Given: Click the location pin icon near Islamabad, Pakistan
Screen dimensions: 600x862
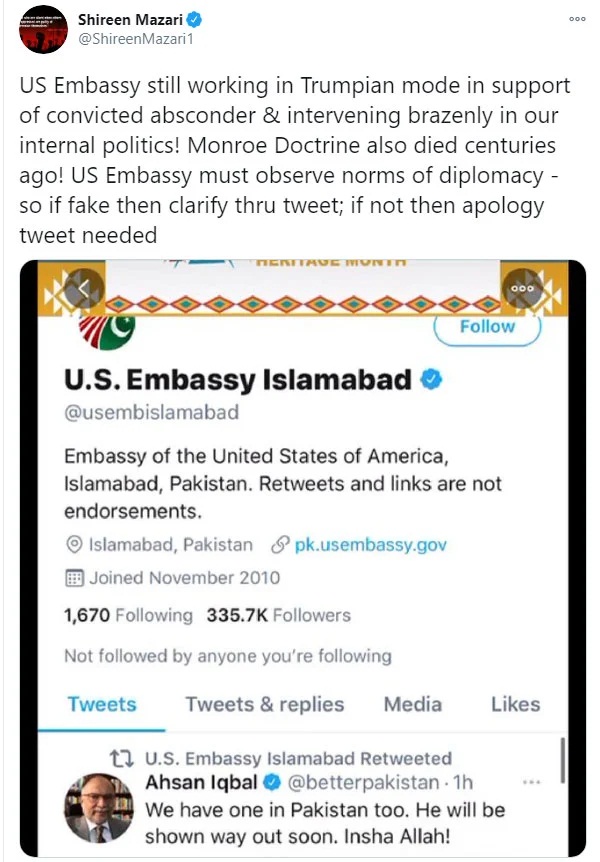Looking at the screenshot, I should click(73, 545).
